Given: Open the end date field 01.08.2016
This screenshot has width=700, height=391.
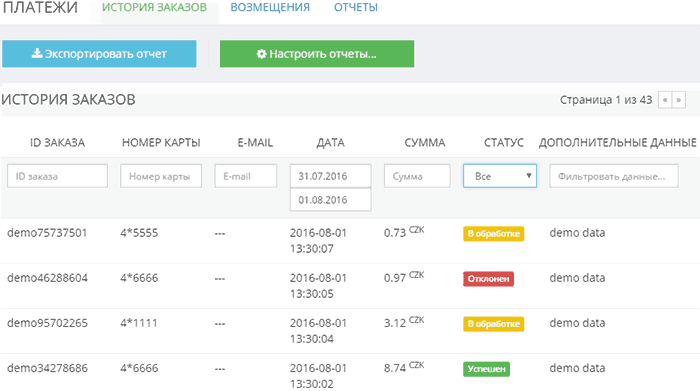Looking at the screenshot, I should coord(330,200).
